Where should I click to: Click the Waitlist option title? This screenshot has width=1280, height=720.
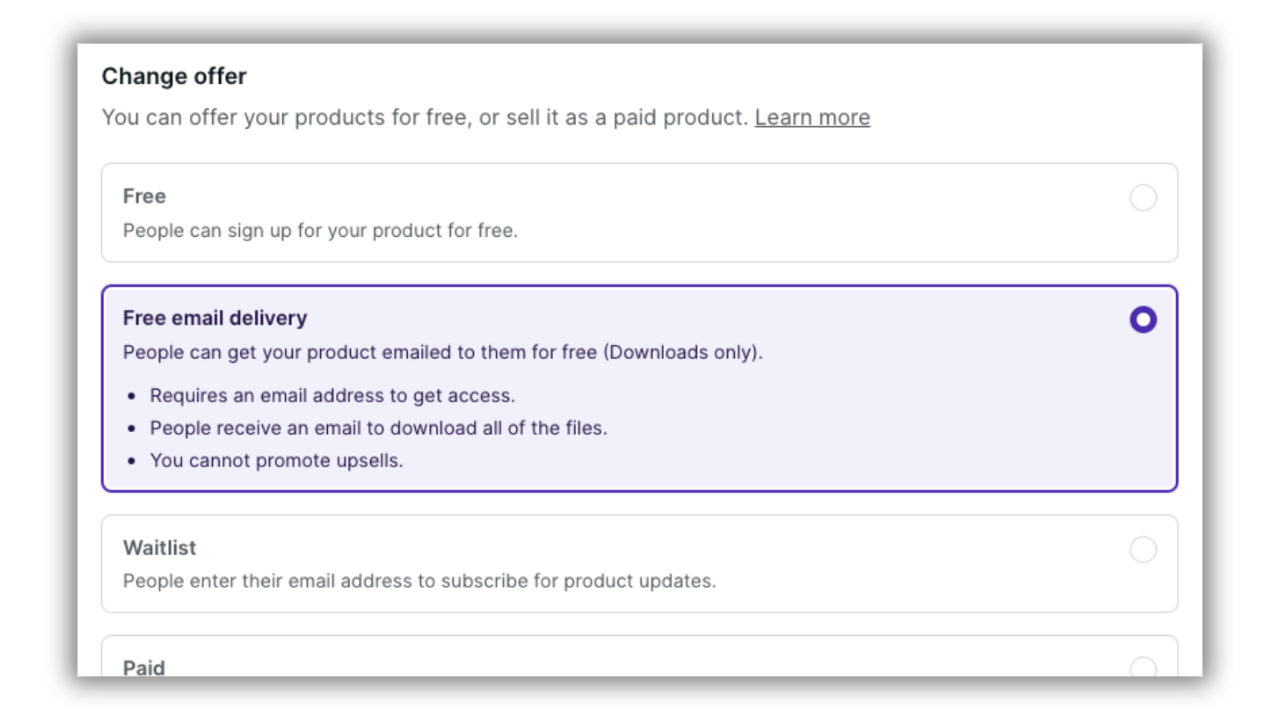pyautogui.click(x=159, y=548)
